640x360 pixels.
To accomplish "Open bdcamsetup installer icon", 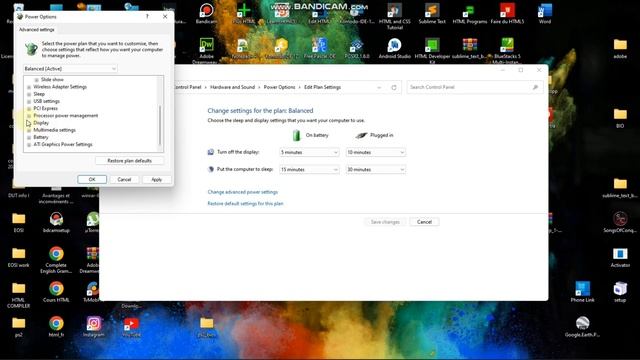I will point(56,222).
